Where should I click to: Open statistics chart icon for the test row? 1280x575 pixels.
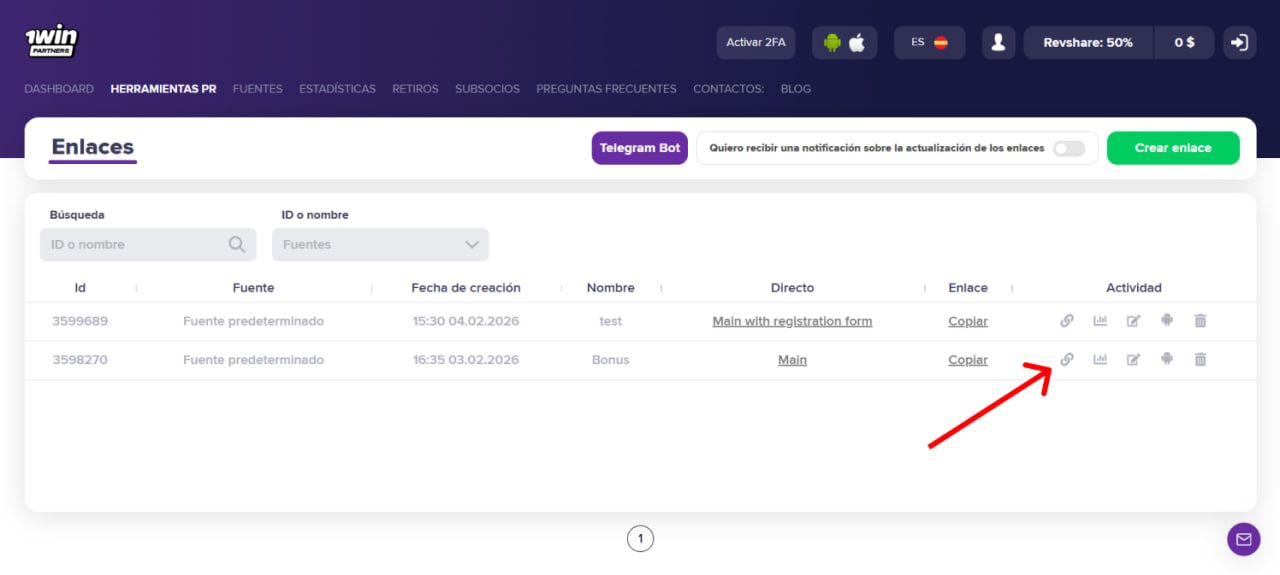(1100, 321)
